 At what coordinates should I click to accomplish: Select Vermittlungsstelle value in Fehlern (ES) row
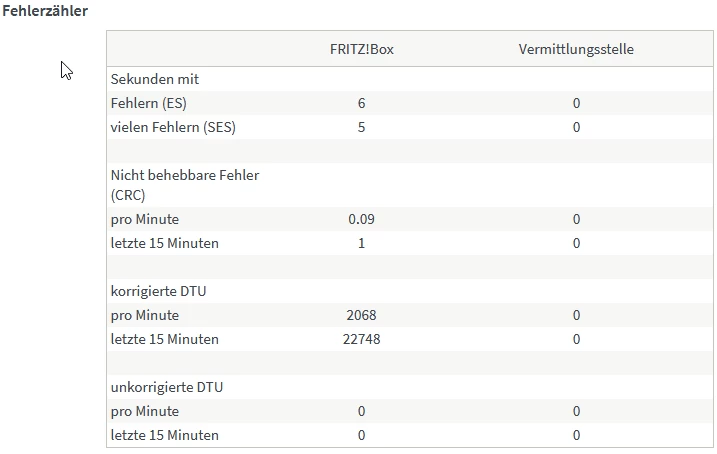pyautogui.click(x=577, y=103)
